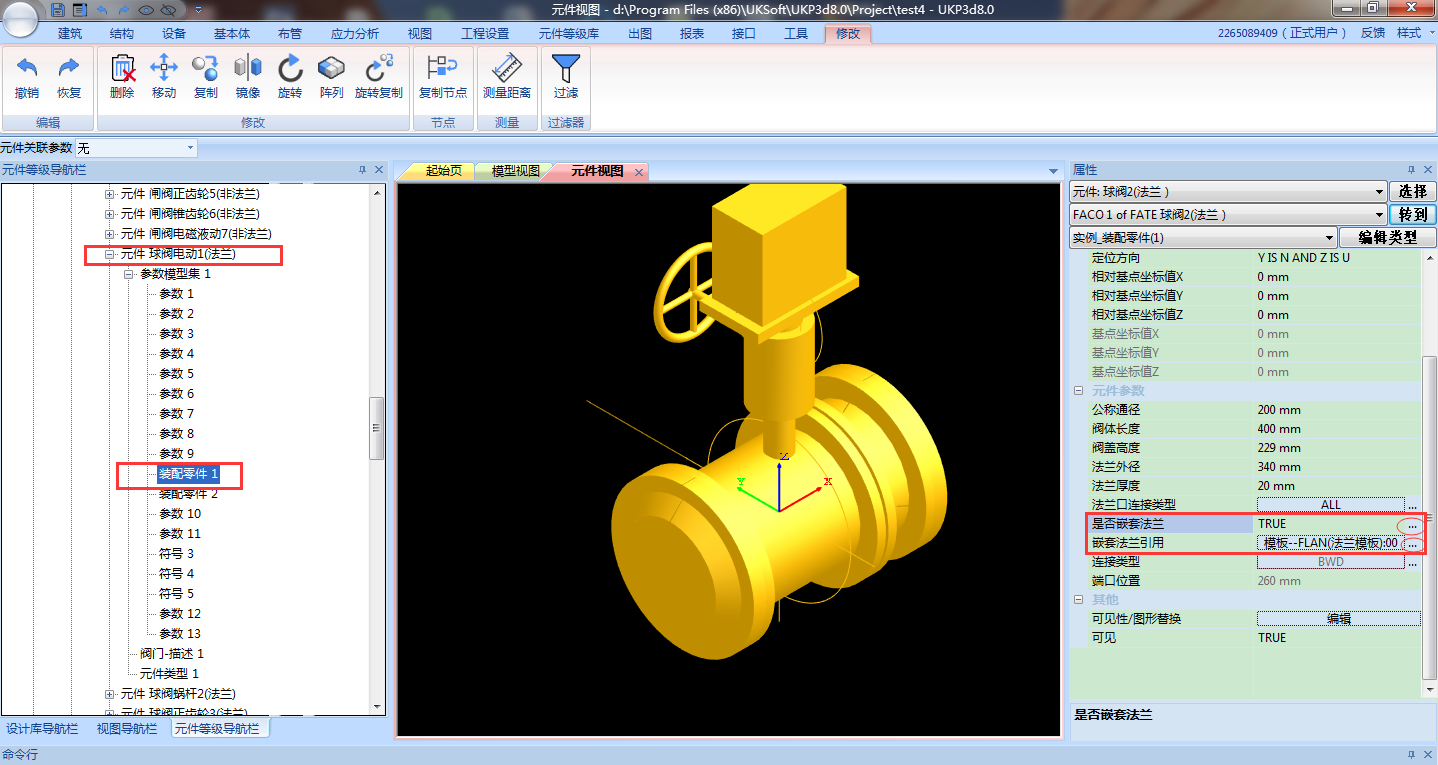Screen dimensions: 1438x765
Task: Collapse the 元件 球阀电动1(法兰) tree node
Action: (110, 254)
